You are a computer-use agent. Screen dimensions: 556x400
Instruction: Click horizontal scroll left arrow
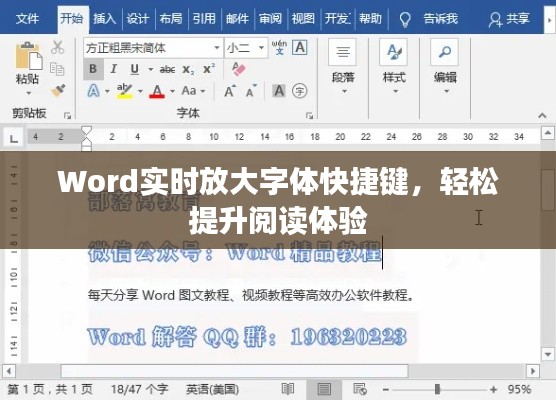point(9,371)
